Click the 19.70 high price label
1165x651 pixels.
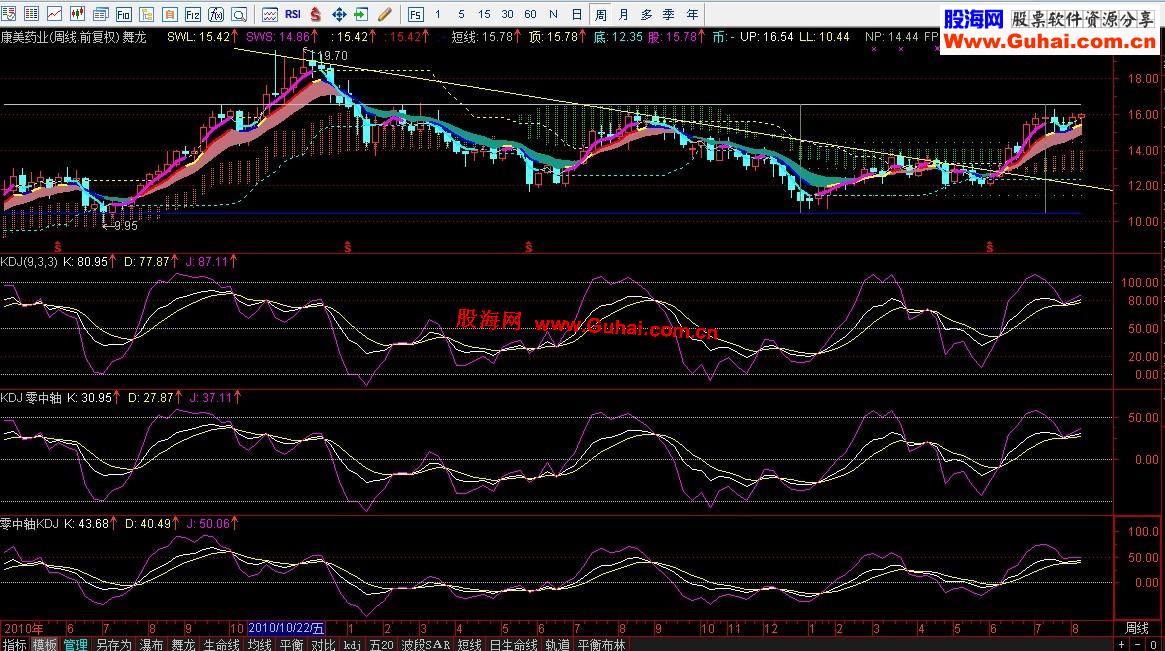click(332, 56)
